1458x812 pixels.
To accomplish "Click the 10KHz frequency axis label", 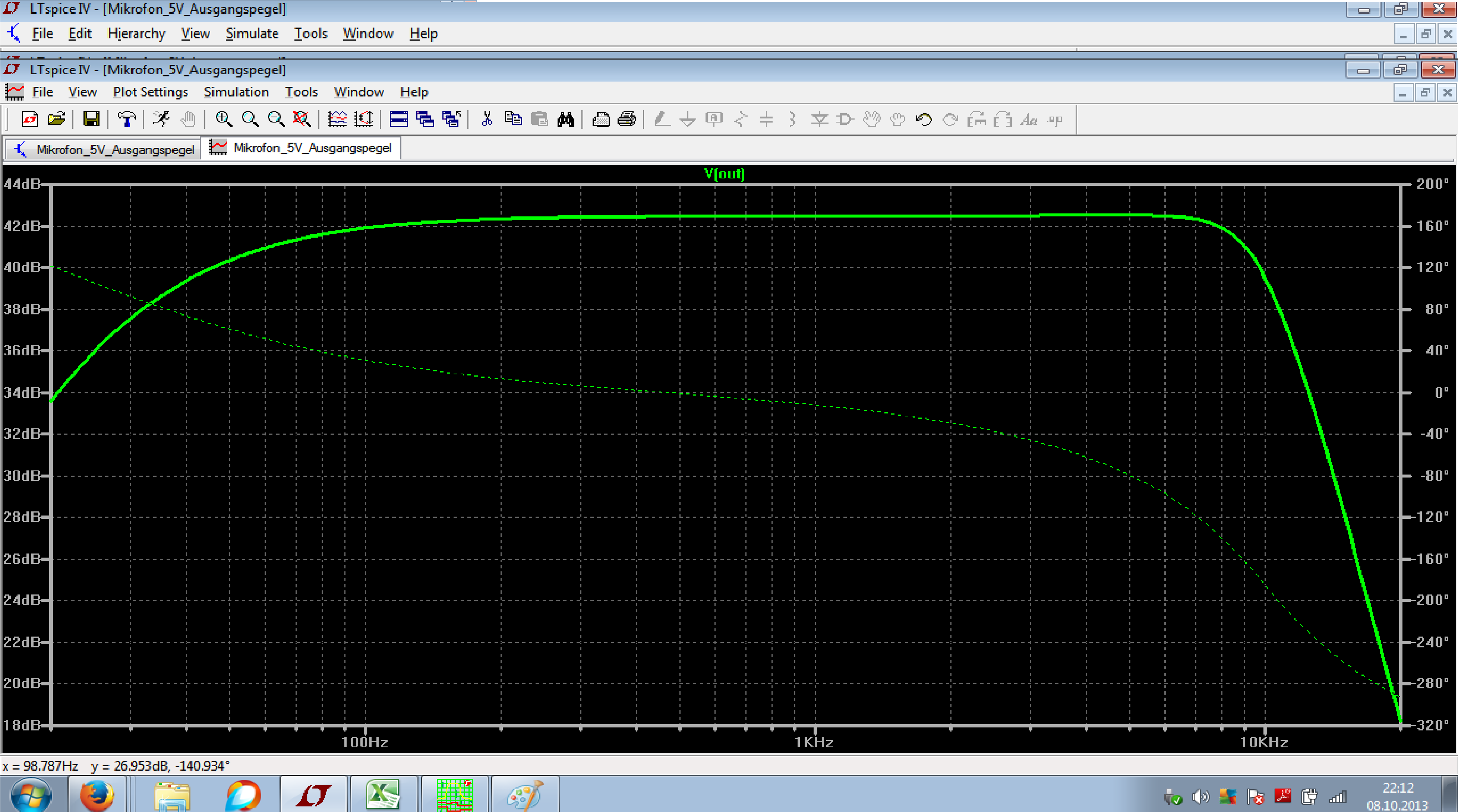I will coord(1264,742).
